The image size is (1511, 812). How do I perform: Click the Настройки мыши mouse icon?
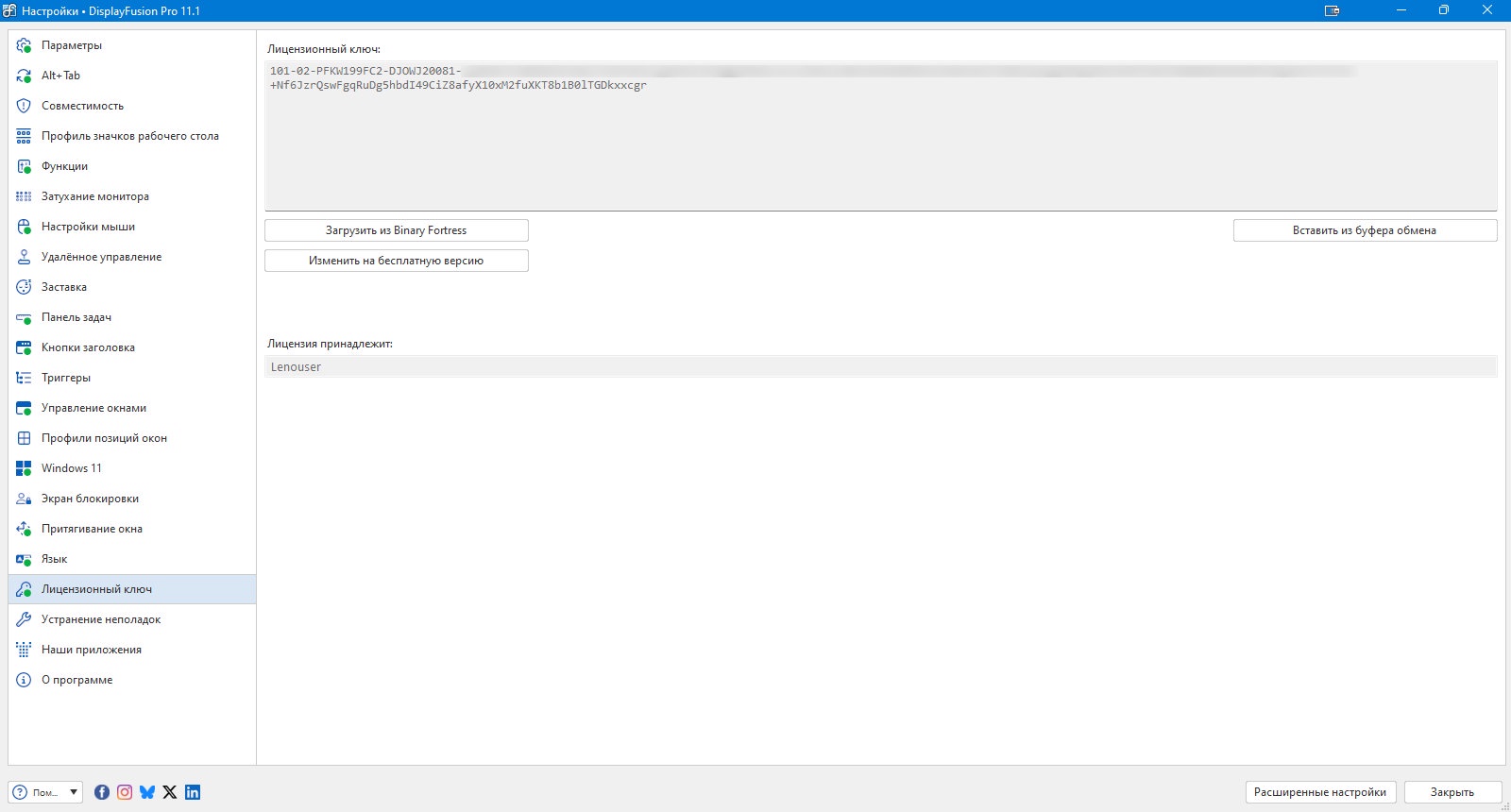click(25, 227)
